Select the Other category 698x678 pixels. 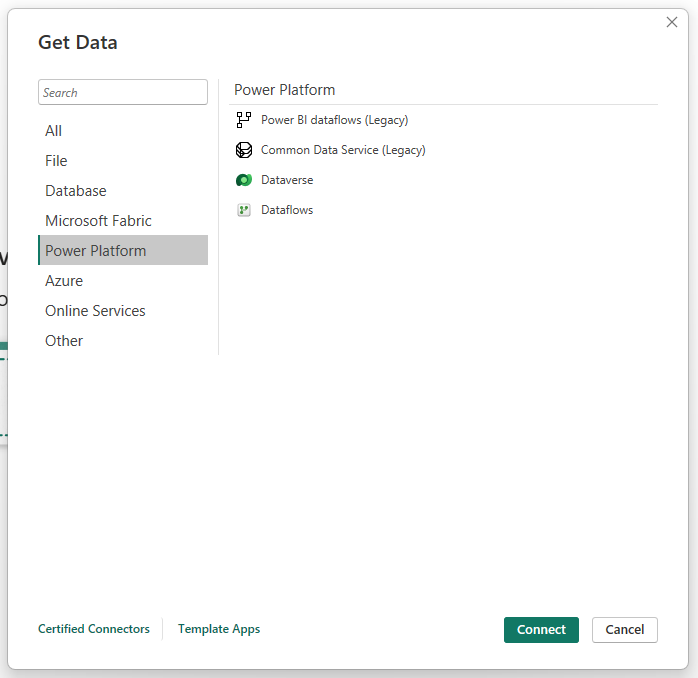tap(123, 341)
